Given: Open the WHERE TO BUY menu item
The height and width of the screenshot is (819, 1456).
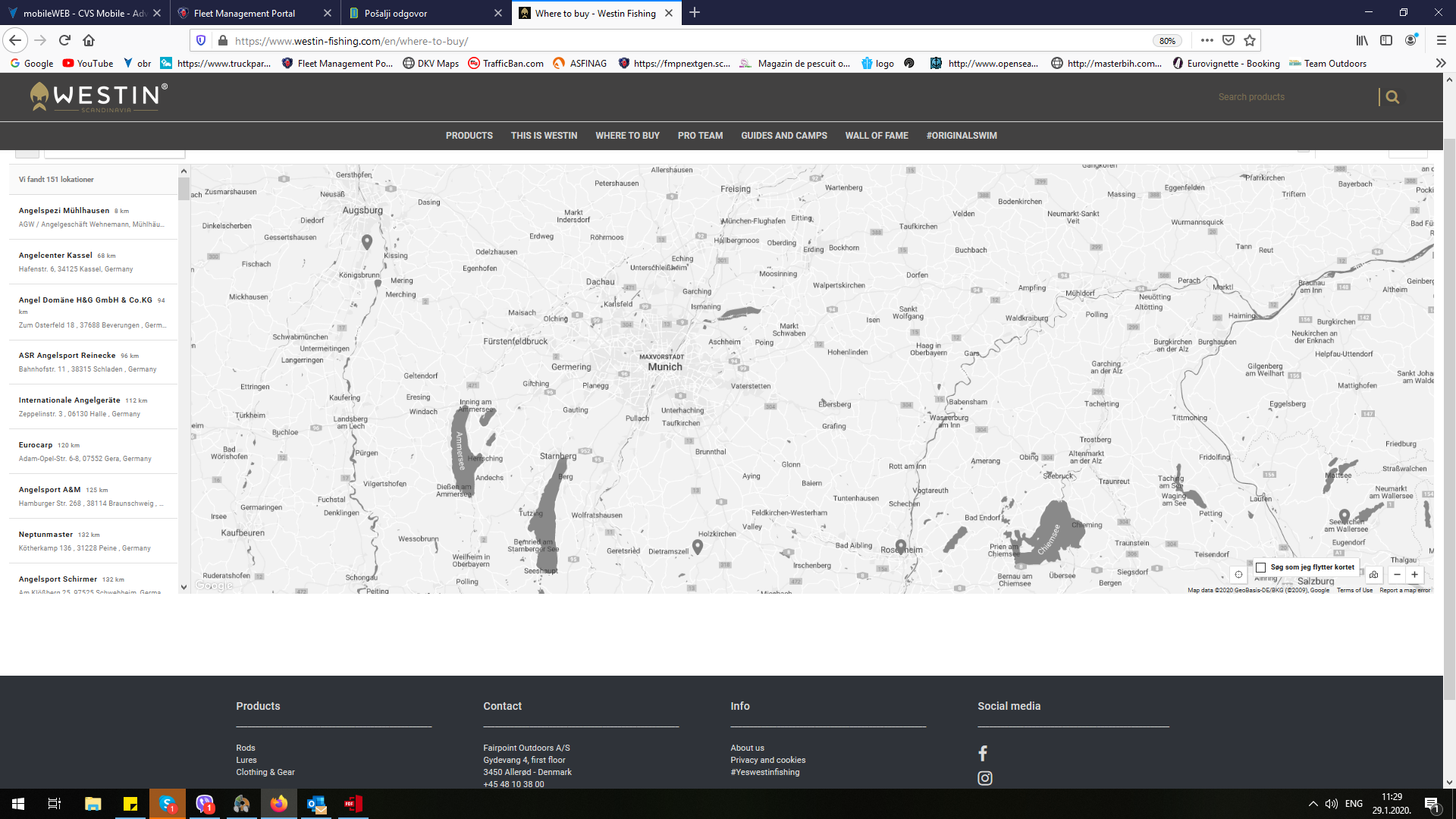Looking at the screenshot, I should pyautogui.click(x=627, y=136).
